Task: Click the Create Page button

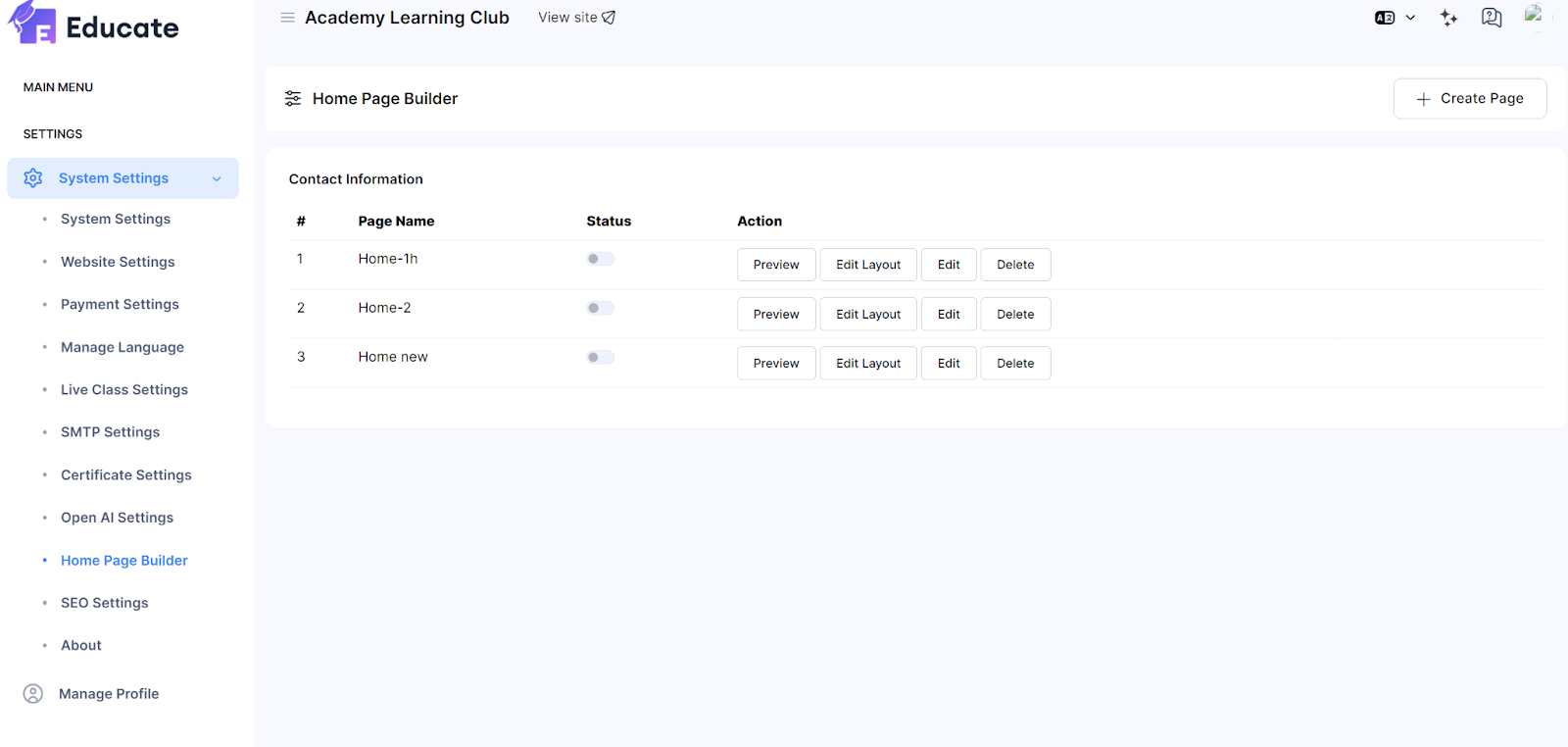Action: tap(1469, 99)
